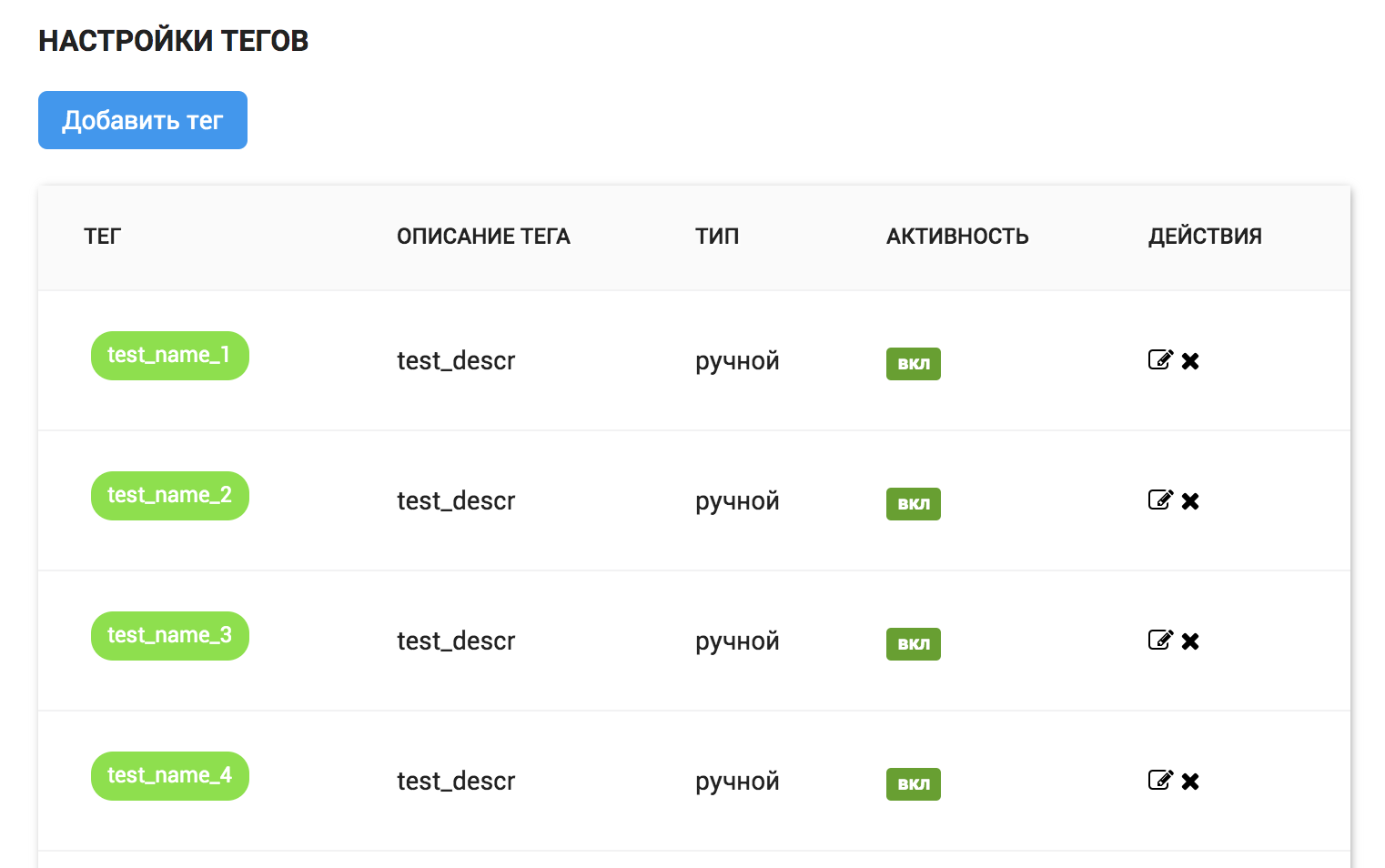Toggle ВКЛ status for test_name_1

pos(914,364)
